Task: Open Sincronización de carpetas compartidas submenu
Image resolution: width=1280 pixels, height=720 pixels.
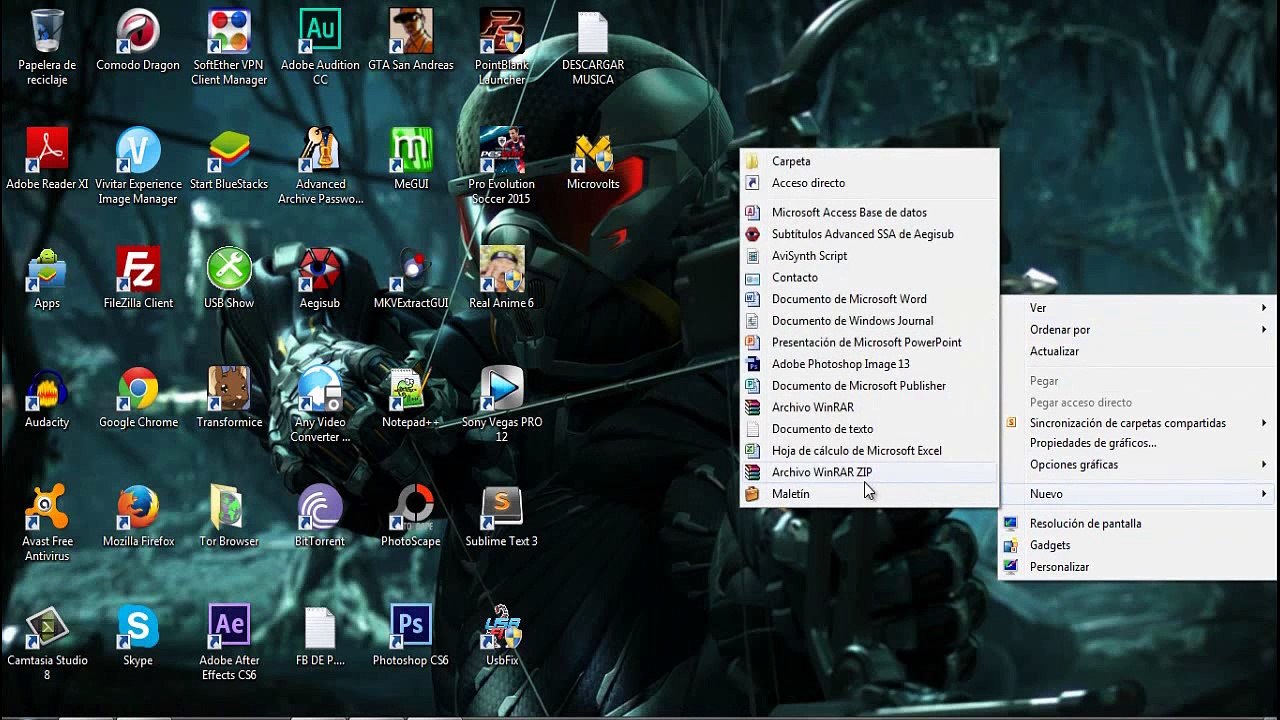Action: [1138, 423]
